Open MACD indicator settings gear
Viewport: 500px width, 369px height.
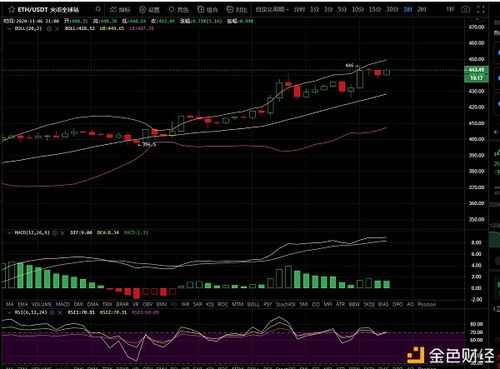(x=55, y=232)
